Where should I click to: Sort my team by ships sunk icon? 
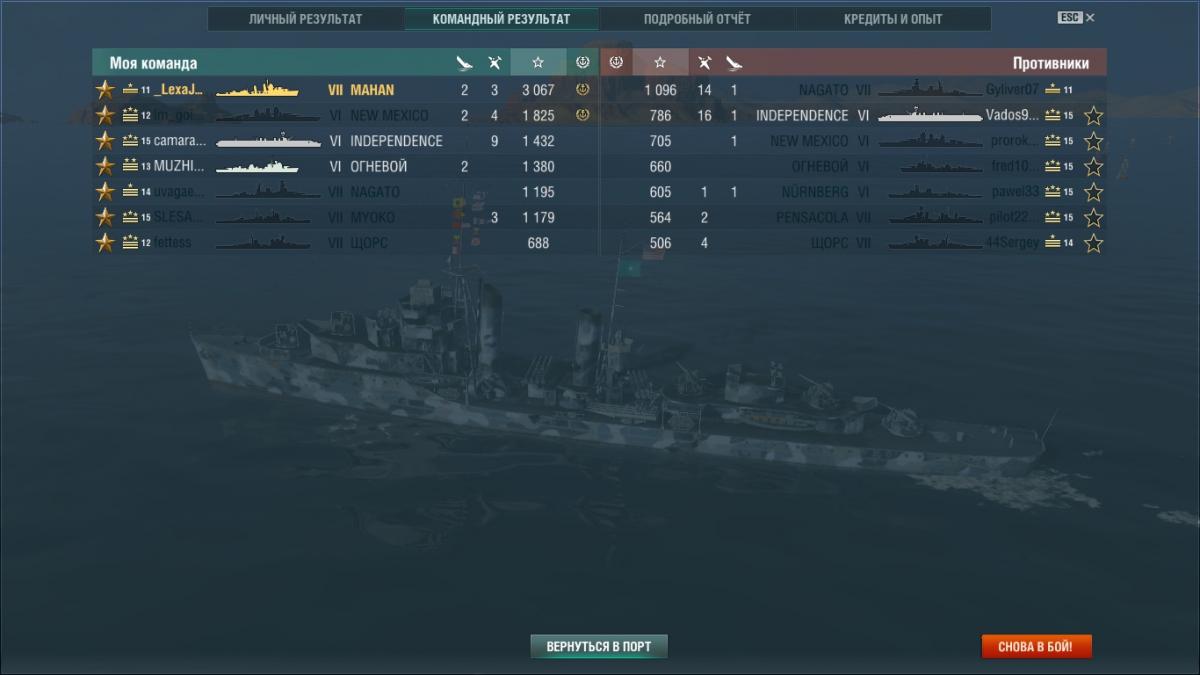tap(464, 63)
